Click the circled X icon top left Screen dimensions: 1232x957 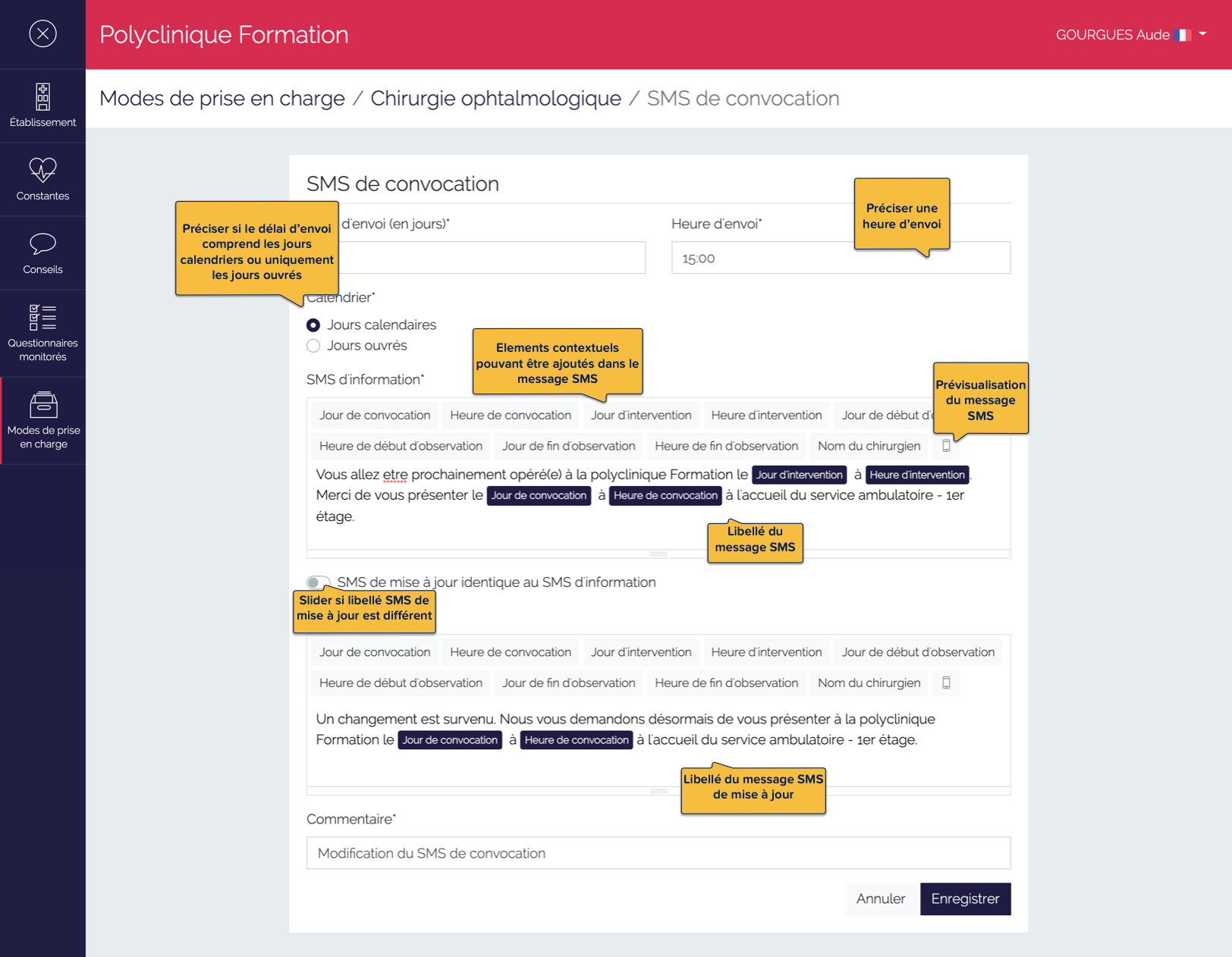coord(43,34)
